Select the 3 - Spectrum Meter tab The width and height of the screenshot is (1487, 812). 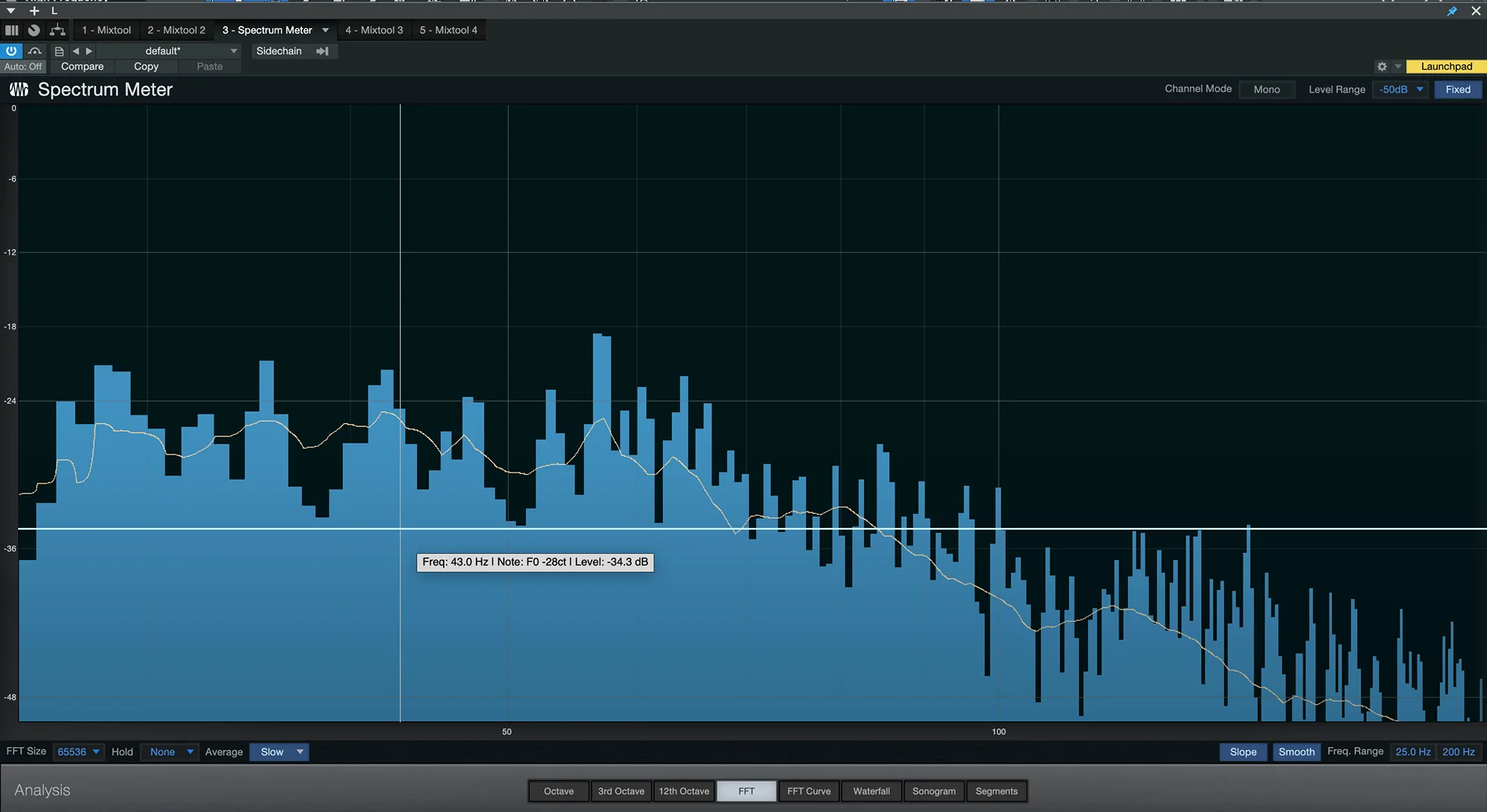point(267,30)
